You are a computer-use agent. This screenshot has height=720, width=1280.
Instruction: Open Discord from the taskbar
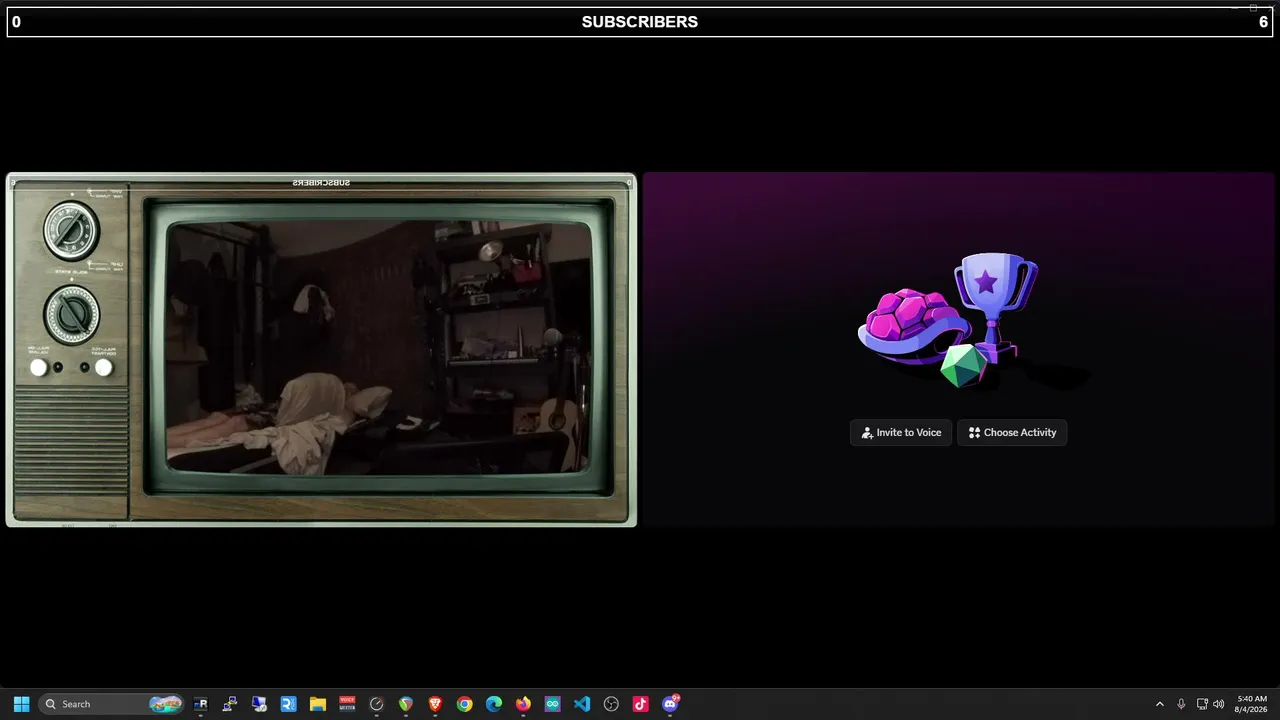(x=670, y=704)
